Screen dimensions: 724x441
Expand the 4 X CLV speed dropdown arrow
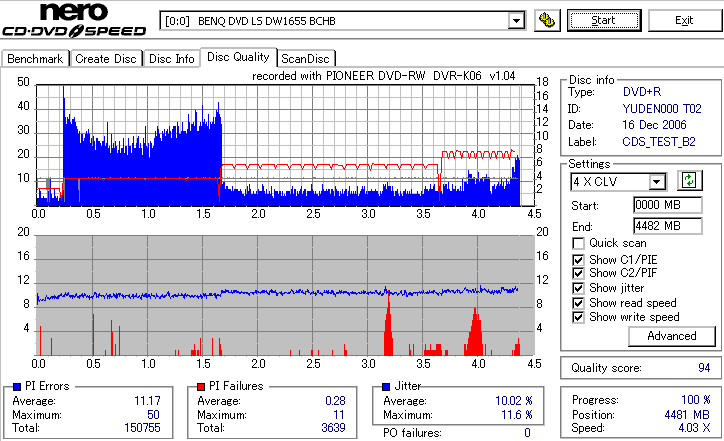(x=656, y=182)
